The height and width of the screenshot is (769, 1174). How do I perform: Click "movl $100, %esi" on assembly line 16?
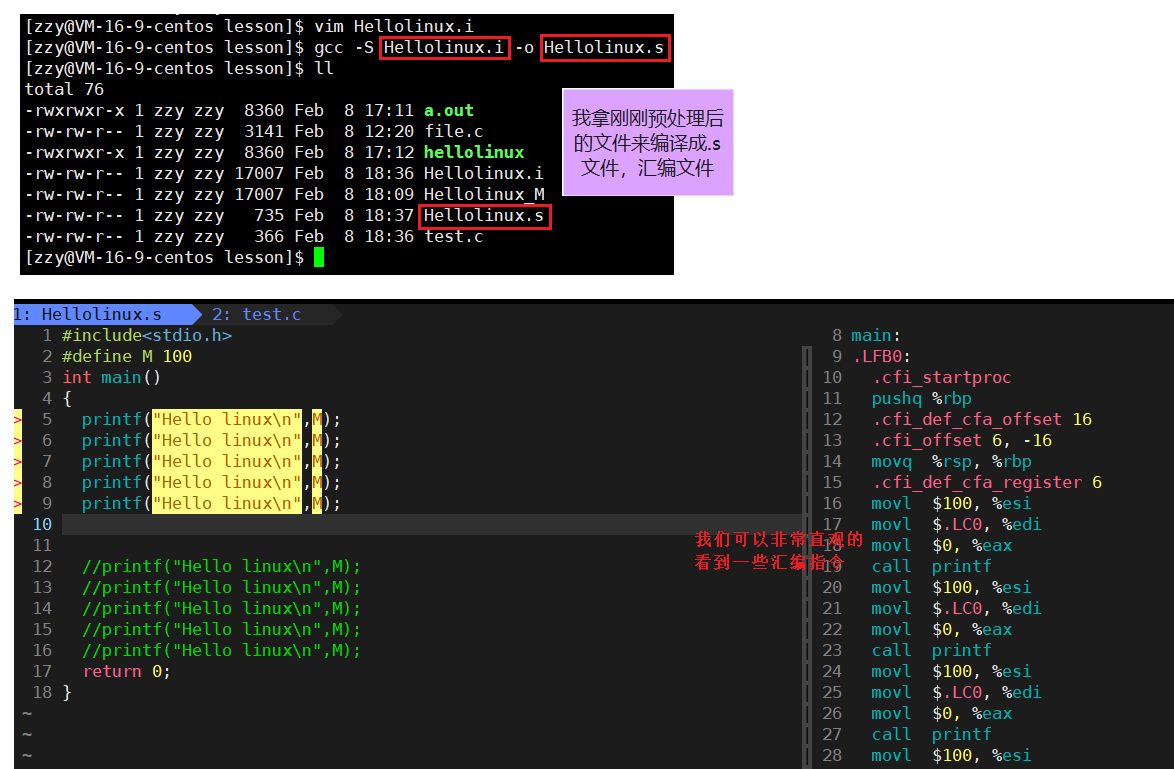pos(951,503)
